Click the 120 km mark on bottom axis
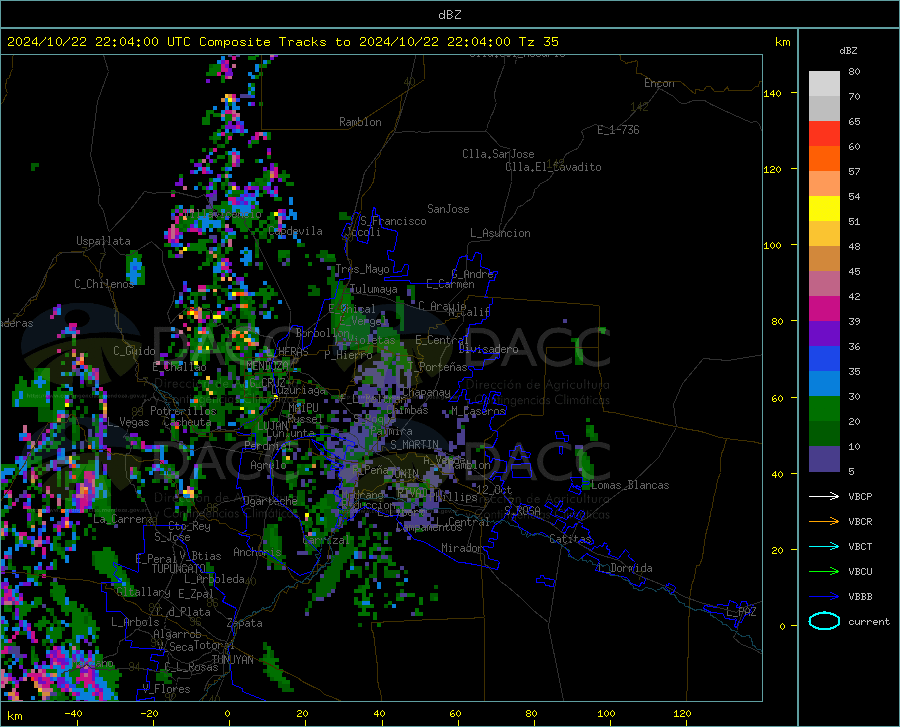 coord(682,713)
